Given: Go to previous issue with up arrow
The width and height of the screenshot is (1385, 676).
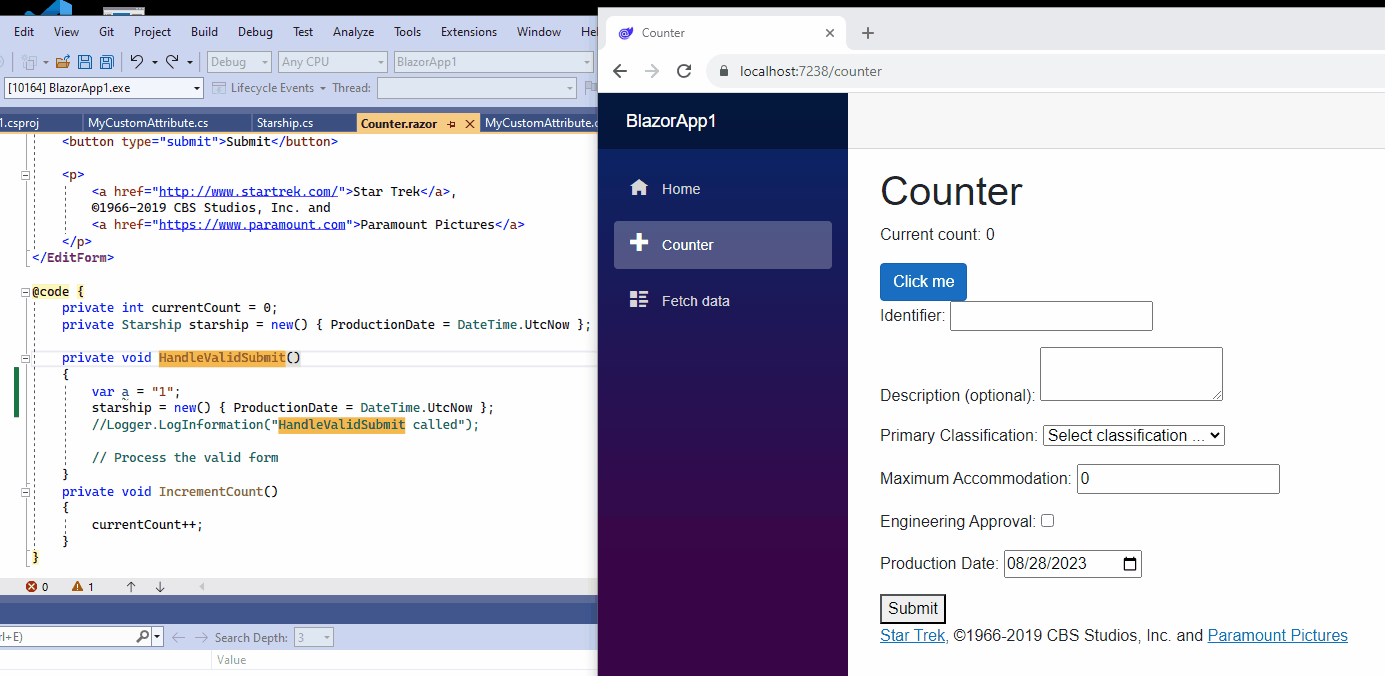Looking at the screenshot, I should pyautogui.click(x=131, y=587).
